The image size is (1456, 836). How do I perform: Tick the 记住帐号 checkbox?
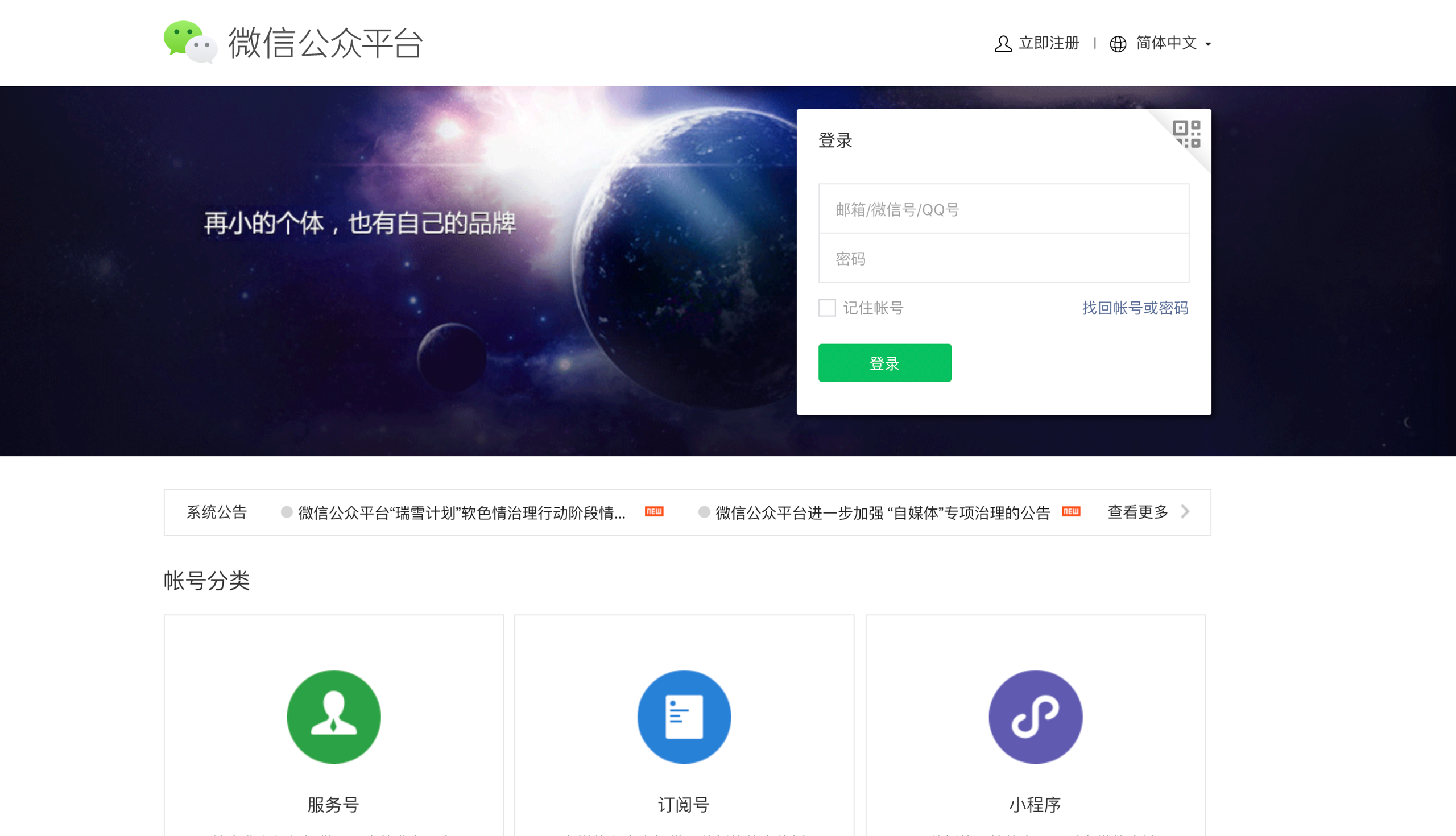(x=827, y=308)
